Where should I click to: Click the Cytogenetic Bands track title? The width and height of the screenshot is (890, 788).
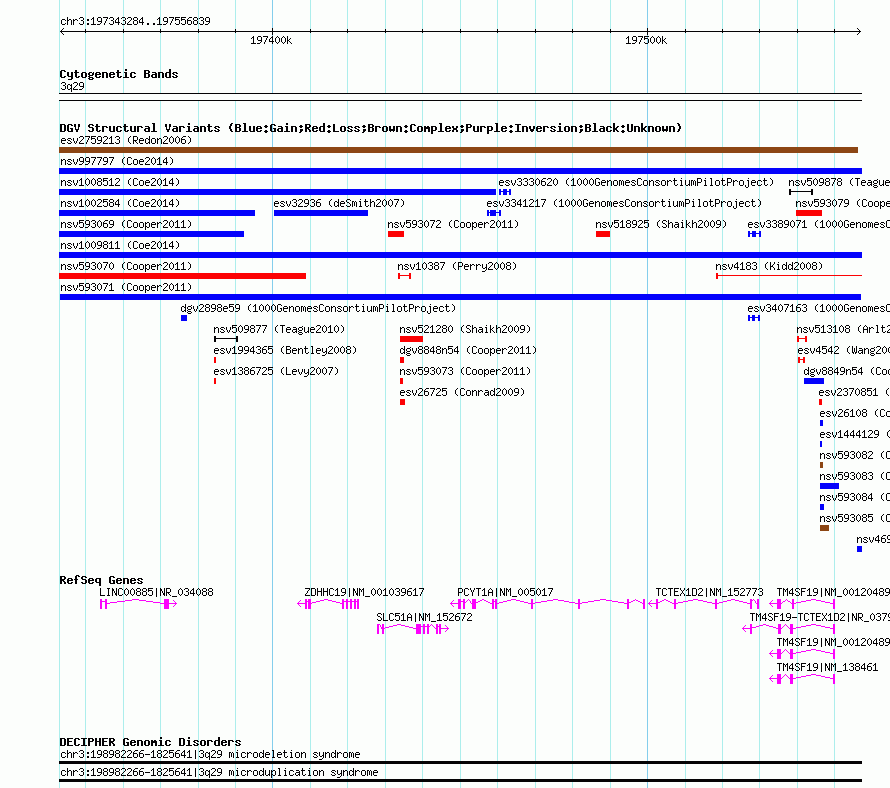coord(119,74)
